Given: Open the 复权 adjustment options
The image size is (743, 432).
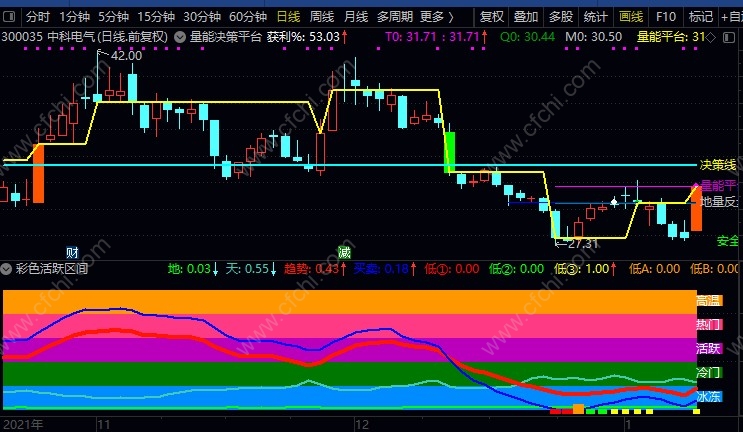Looking at the screenshot, I should point(491,18).
